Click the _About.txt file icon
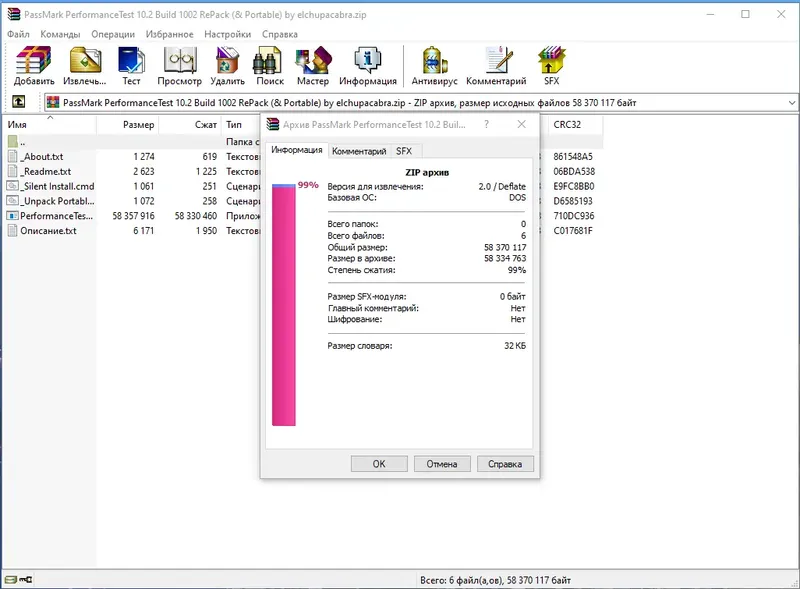 click(13, 157)
